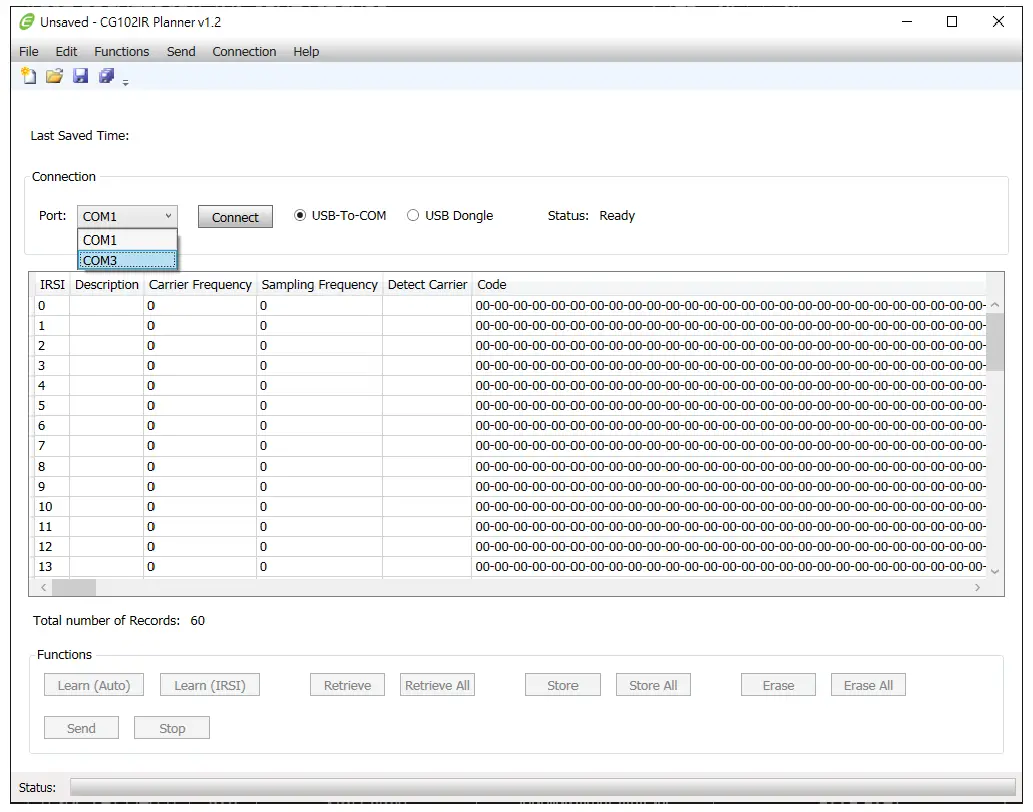Open the Functions menu
Viewport: 1033px width, 812px height.
click(121, 51)
